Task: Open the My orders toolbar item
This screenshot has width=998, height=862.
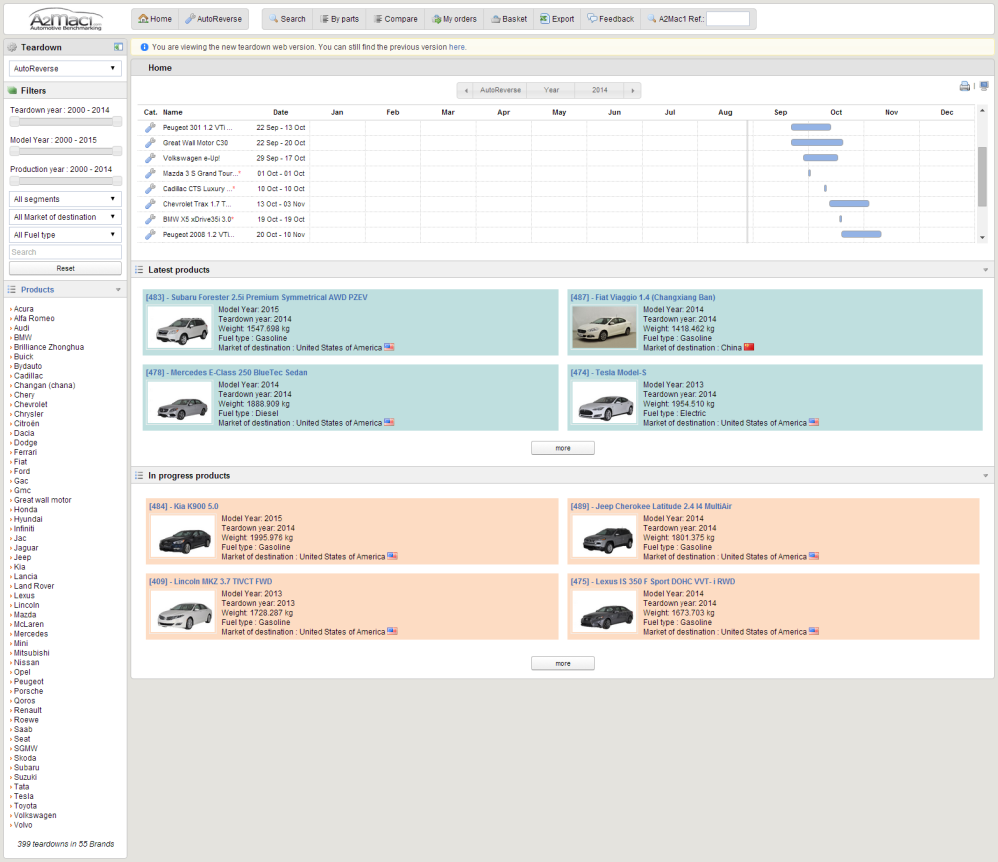Action: pyautogui.click(x=454, y=19)
